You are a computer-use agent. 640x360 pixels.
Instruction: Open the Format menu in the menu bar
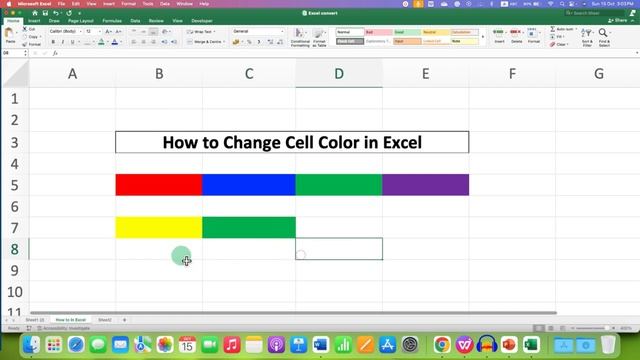point(129,4)
